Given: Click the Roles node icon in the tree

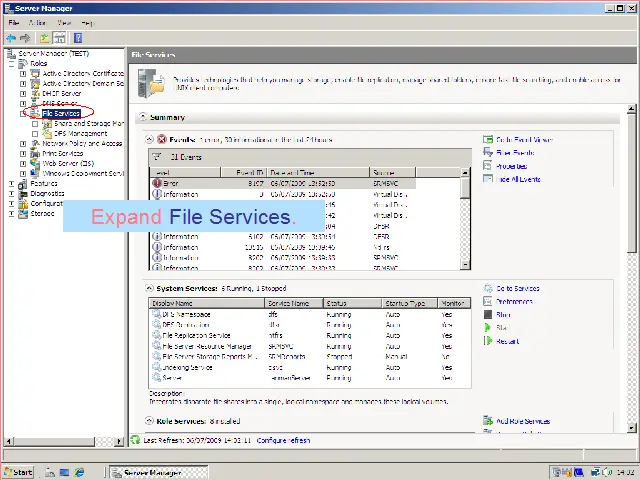Looking at the screenshot, I should (x=23, y=63).
